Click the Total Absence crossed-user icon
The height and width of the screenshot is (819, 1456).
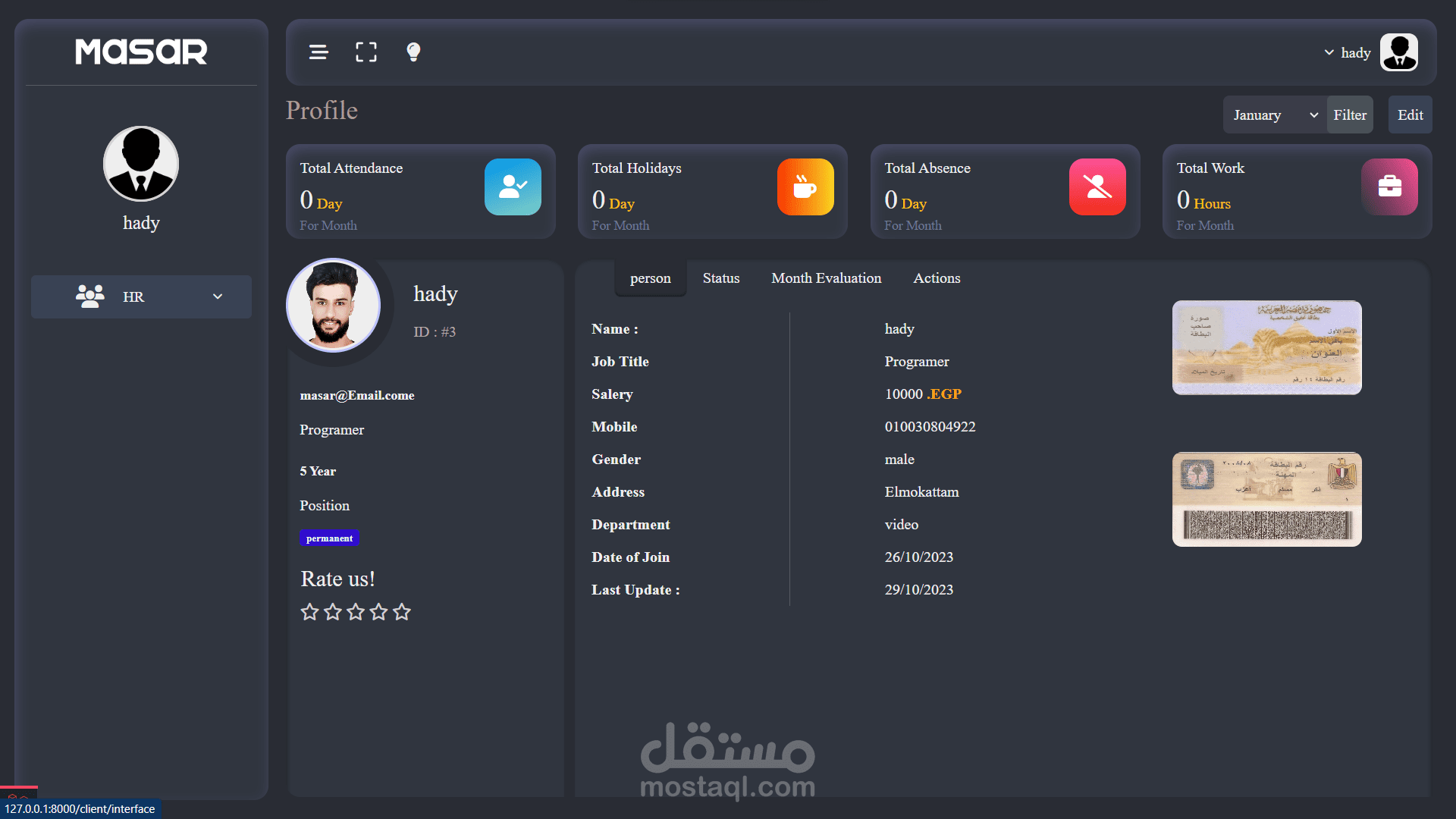coord(1097,187)
